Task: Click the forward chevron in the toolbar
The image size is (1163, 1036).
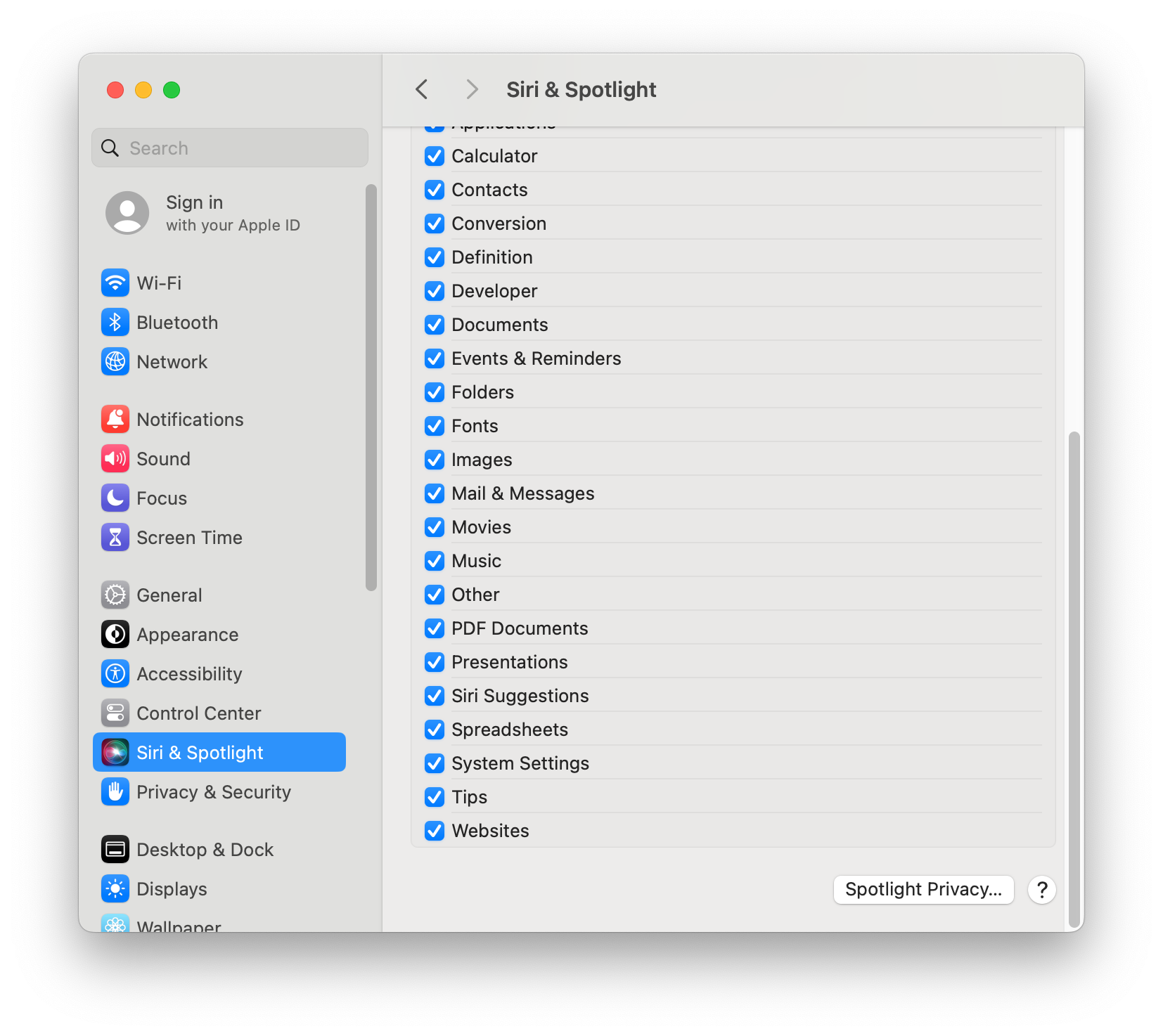Action: [x=472, y=89]
